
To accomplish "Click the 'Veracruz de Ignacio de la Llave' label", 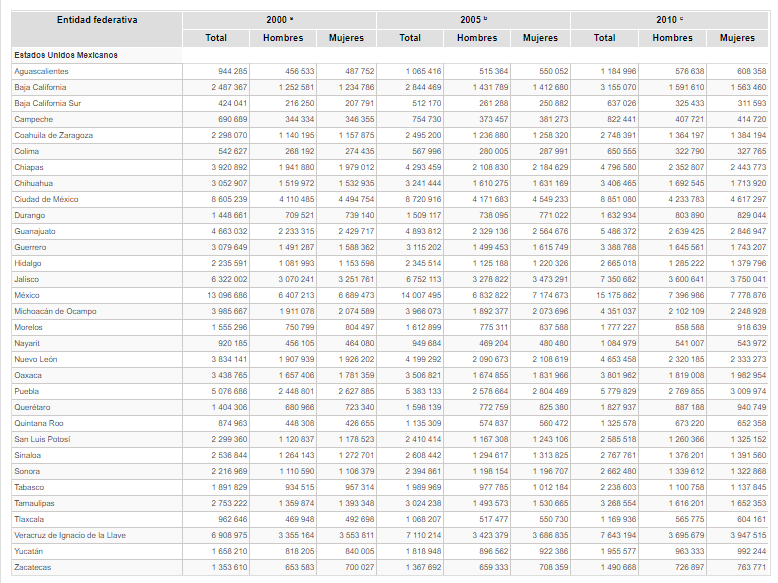I will point(70,536).
